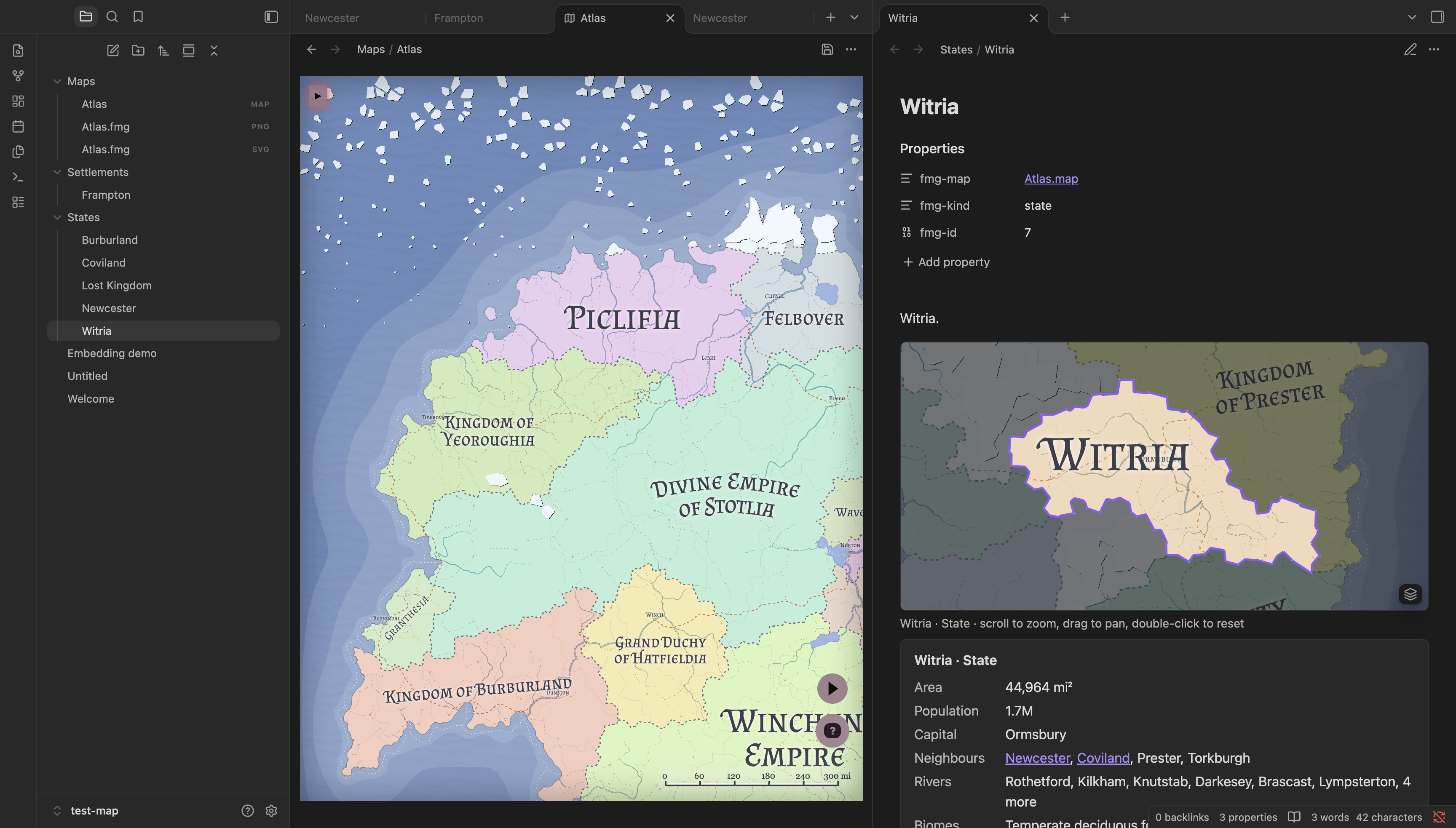Open more options for Witria note
Screen dimensions: 1456x828
click(1434, 49)
